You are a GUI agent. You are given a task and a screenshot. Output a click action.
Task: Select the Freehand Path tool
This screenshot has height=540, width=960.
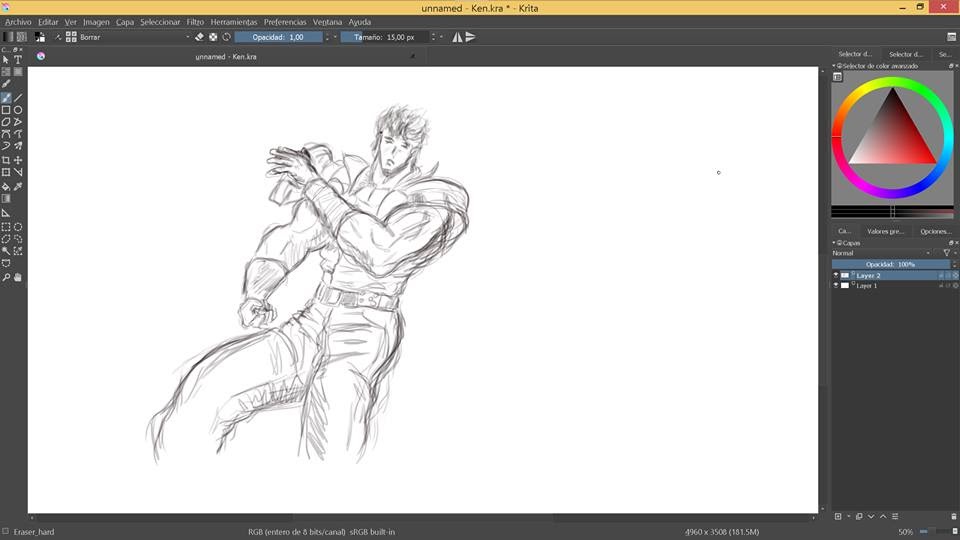click(18, 134)
